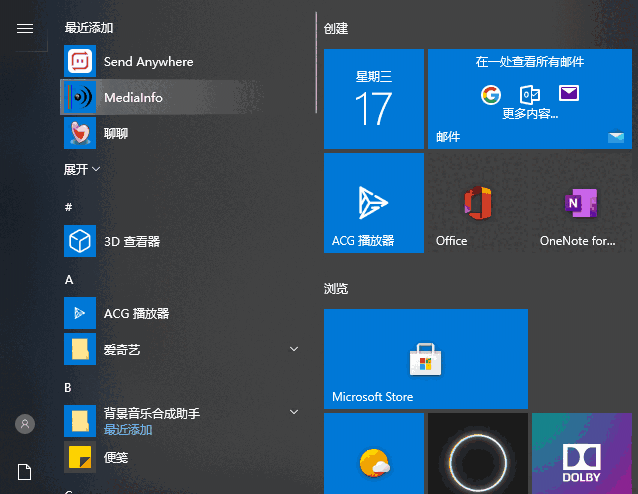Open the 聊聊 app
The height and width of the screenshot is (494, 638).
click(179, 133)
